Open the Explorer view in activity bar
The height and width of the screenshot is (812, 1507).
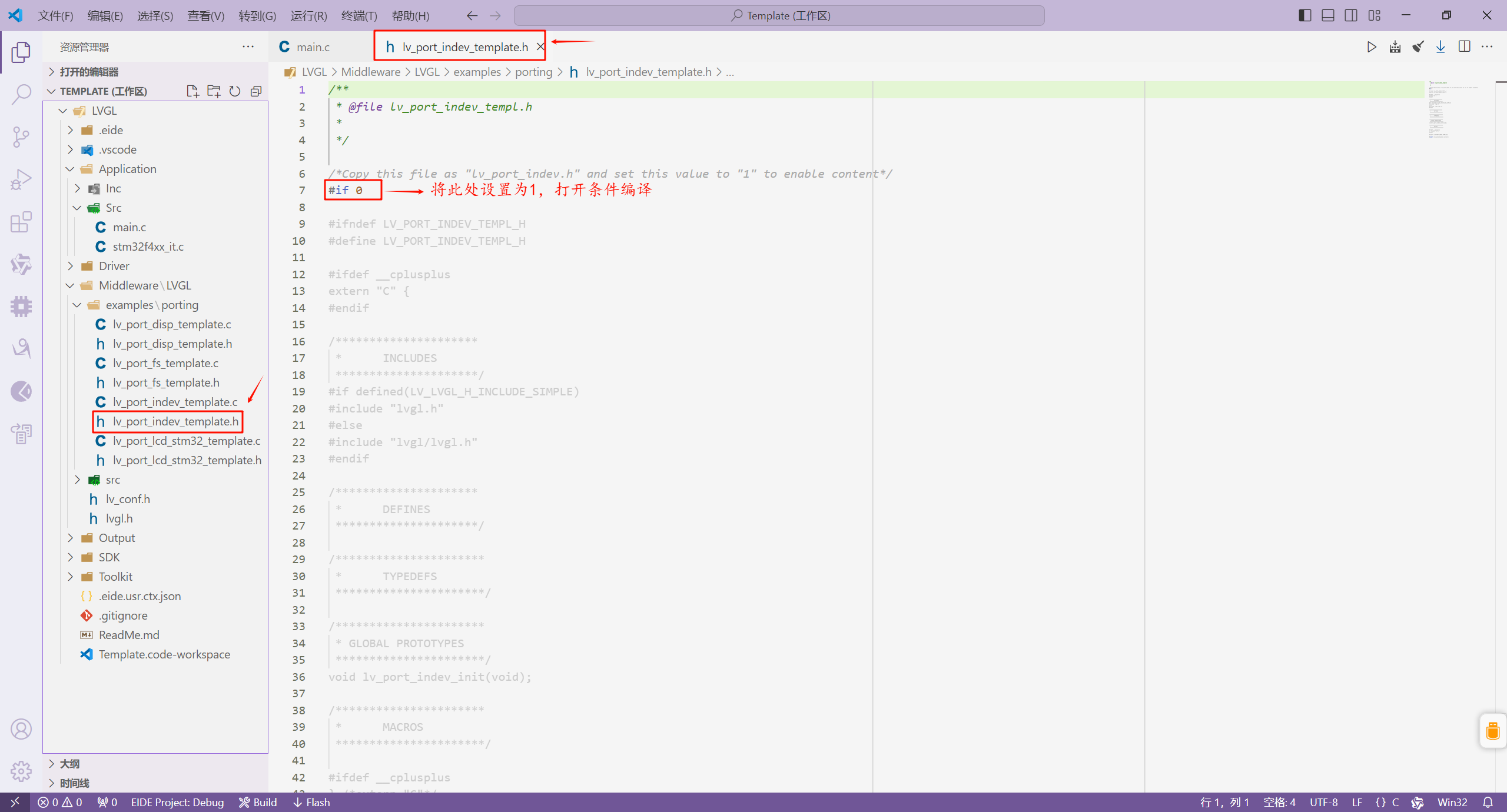point(21,52)
